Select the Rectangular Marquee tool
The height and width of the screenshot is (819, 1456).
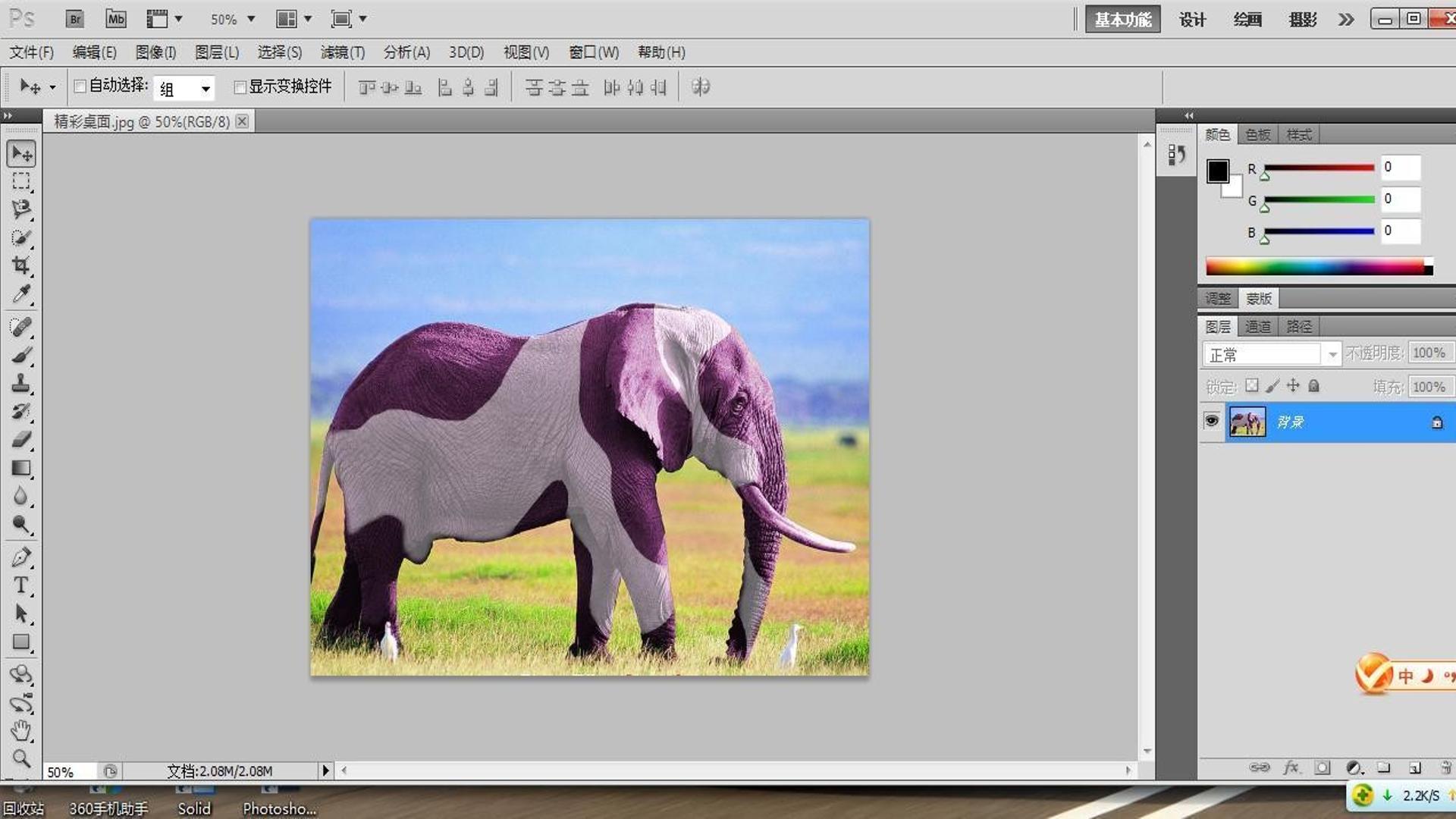21,181
